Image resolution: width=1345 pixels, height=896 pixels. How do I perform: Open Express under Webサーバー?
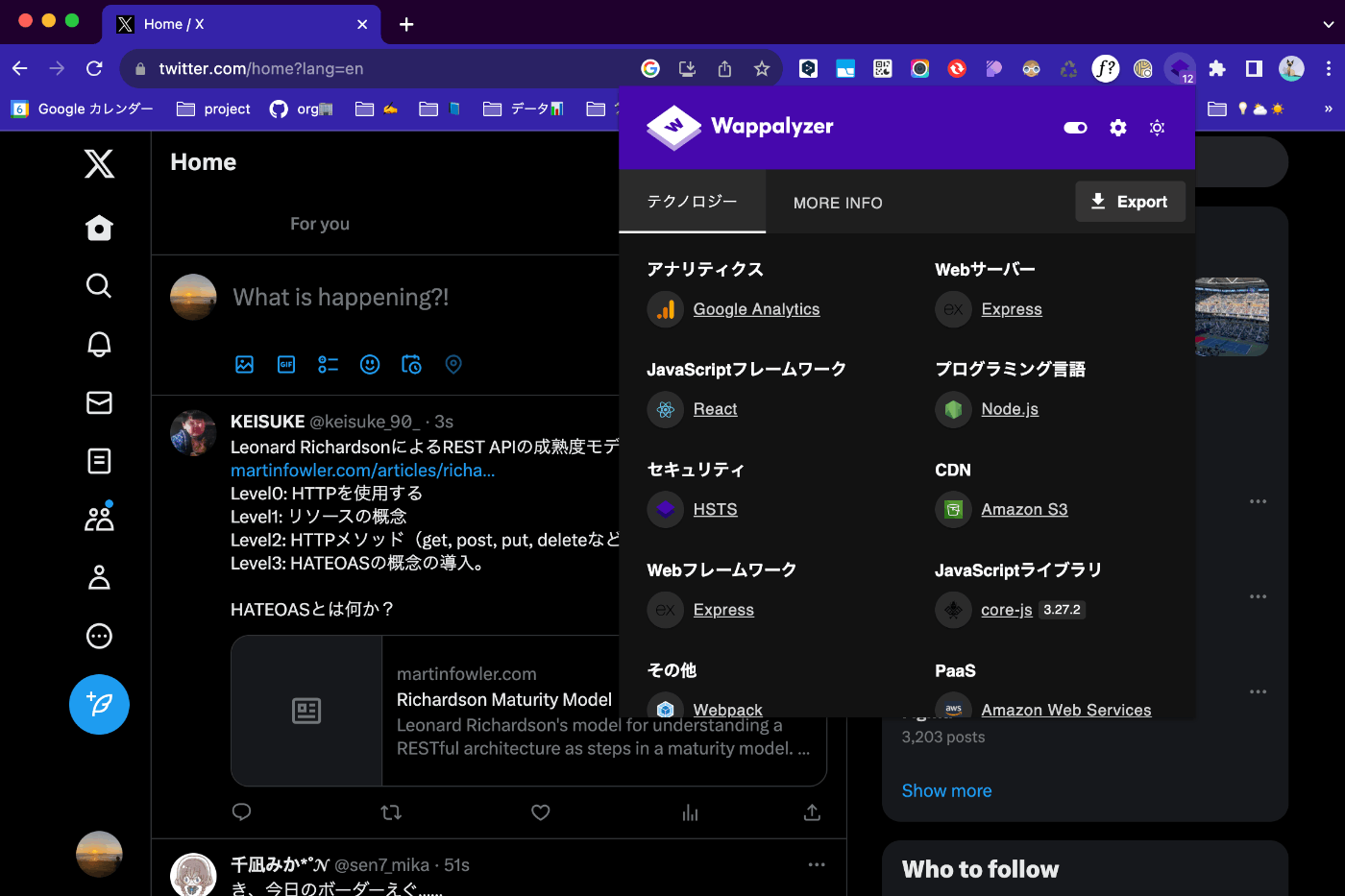(x=1012, y=309)
